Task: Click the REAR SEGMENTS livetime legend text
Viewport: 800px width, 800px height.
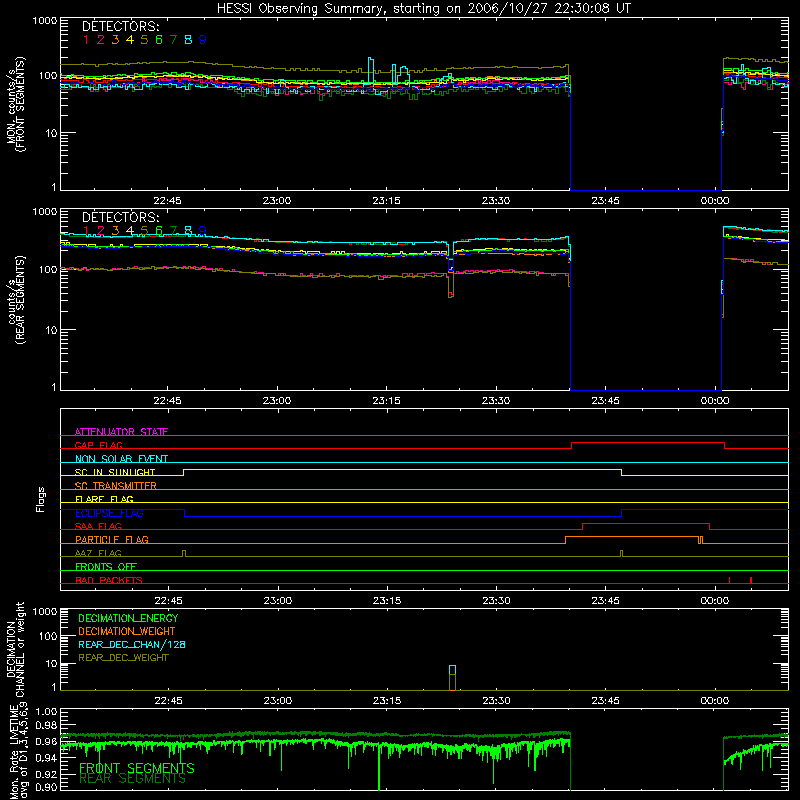Action: (133, 779)
